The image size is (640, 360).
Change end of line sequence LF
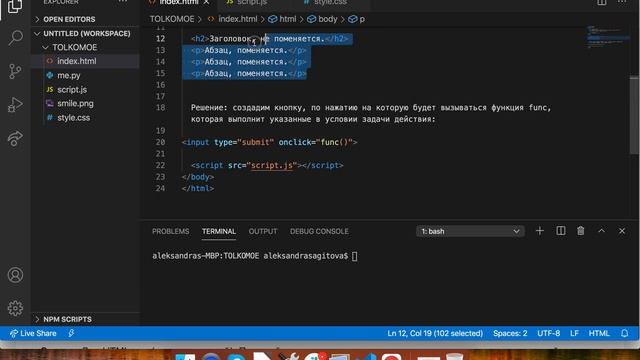pos(574,333)
